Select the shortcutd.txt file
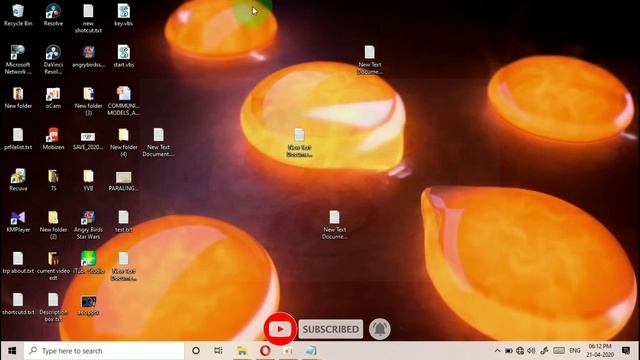 click(x=18, y=304)
